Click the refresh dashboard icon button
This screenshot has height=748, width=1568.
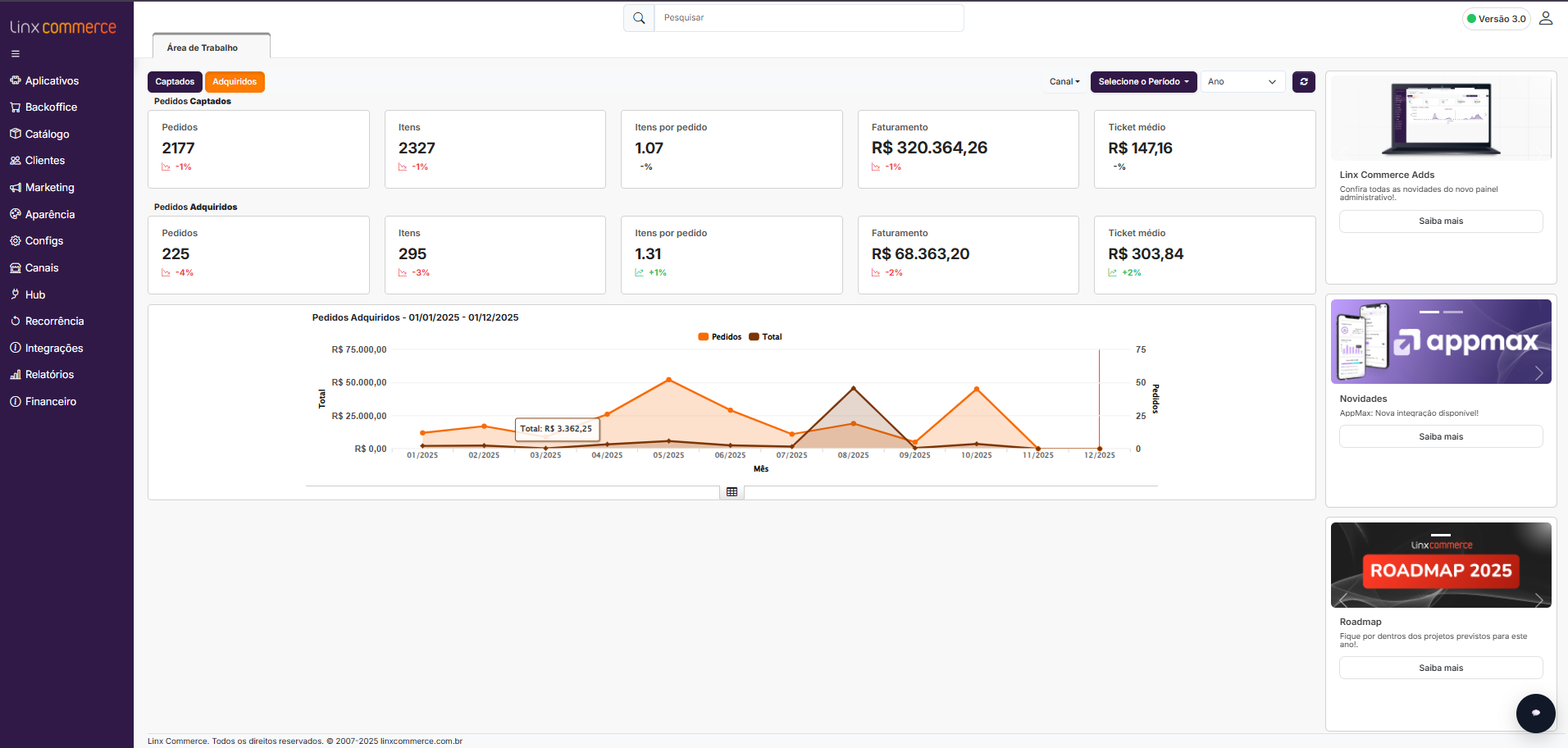coord(1304,82)
